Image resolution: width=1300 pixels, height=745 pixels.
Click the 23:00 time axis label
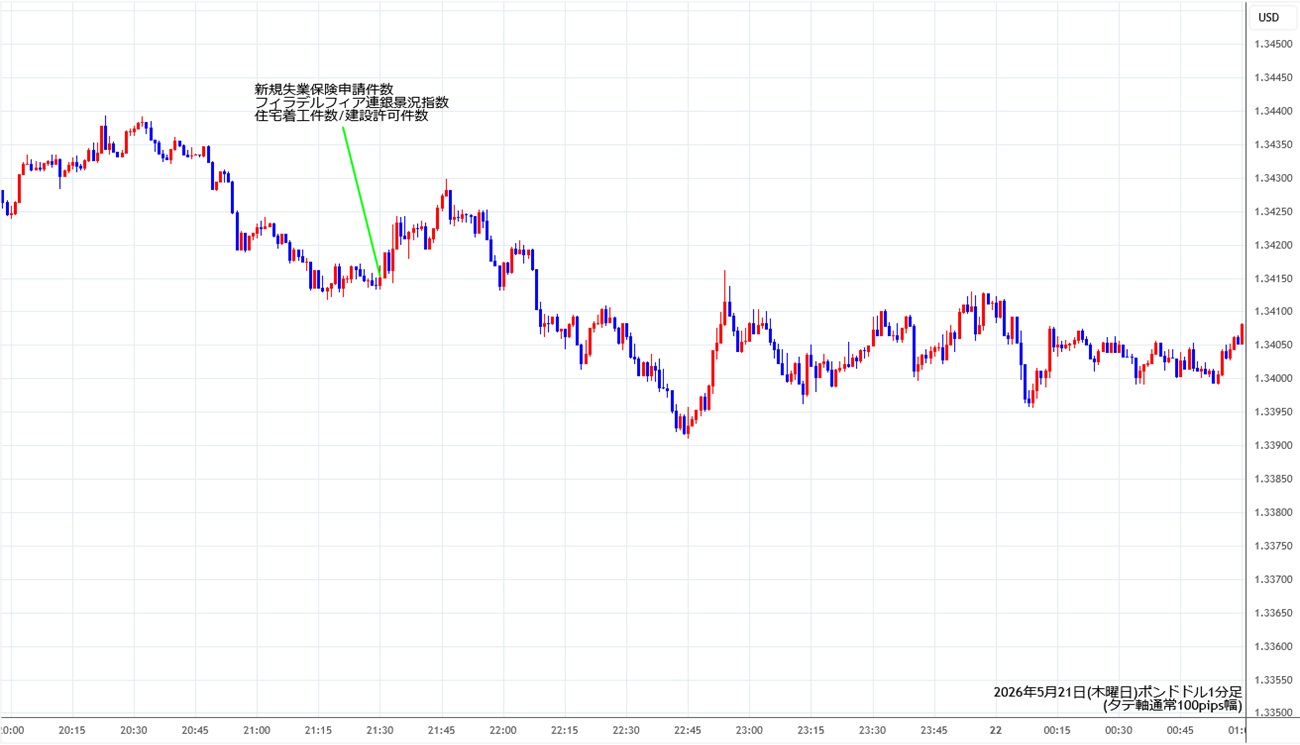click(749, 731)
